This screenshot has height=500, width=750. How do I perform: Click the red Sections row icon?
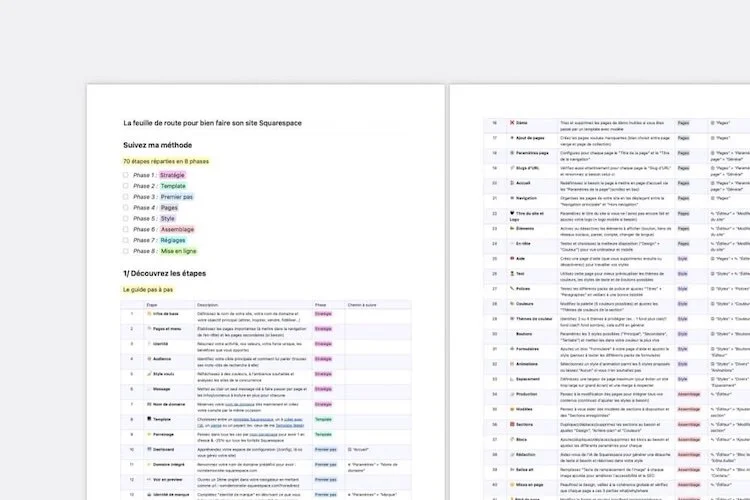(x=512, y=424)
